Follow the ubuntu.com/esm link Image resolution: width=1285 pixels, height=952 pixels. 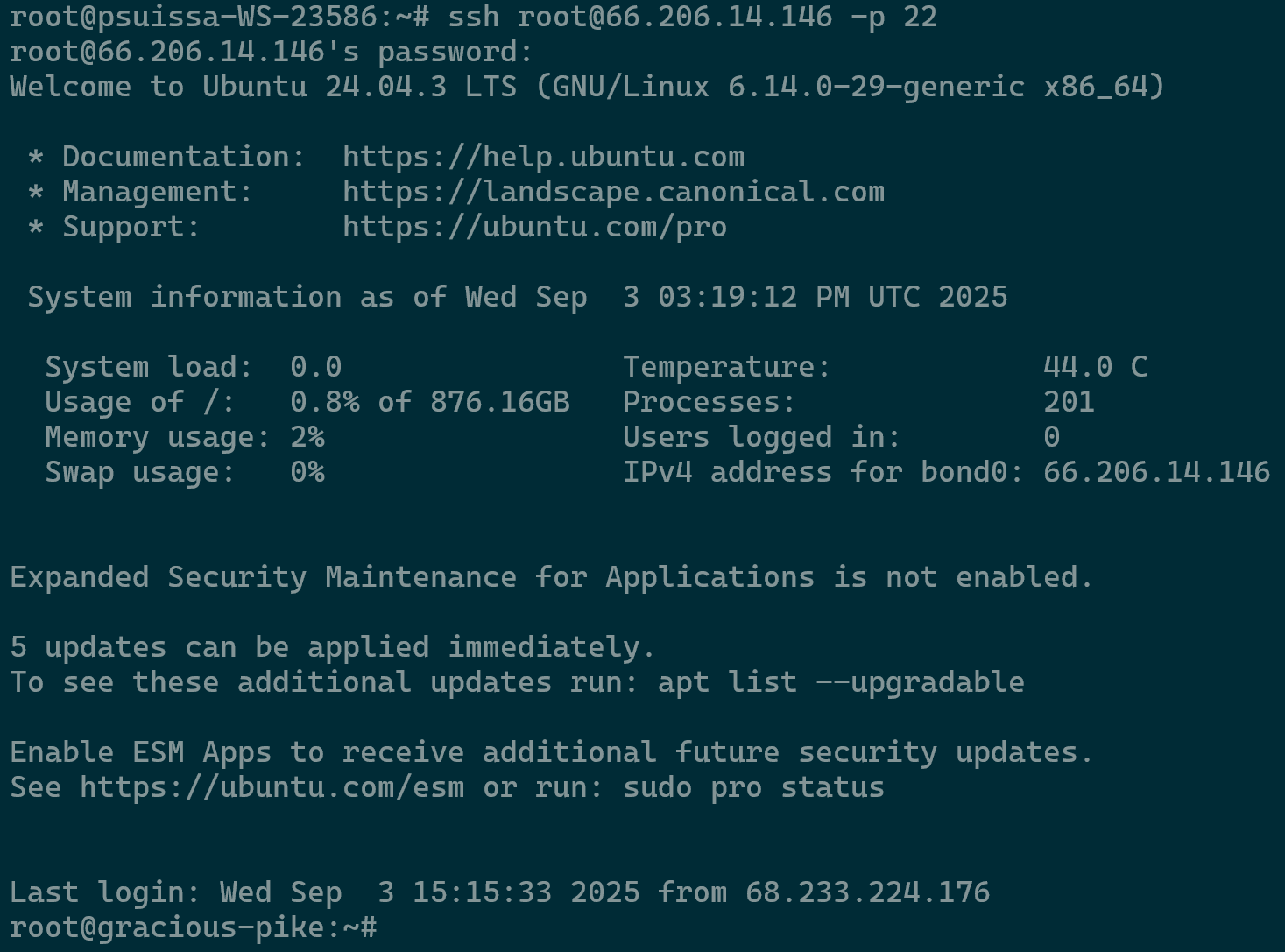[272, 787]
